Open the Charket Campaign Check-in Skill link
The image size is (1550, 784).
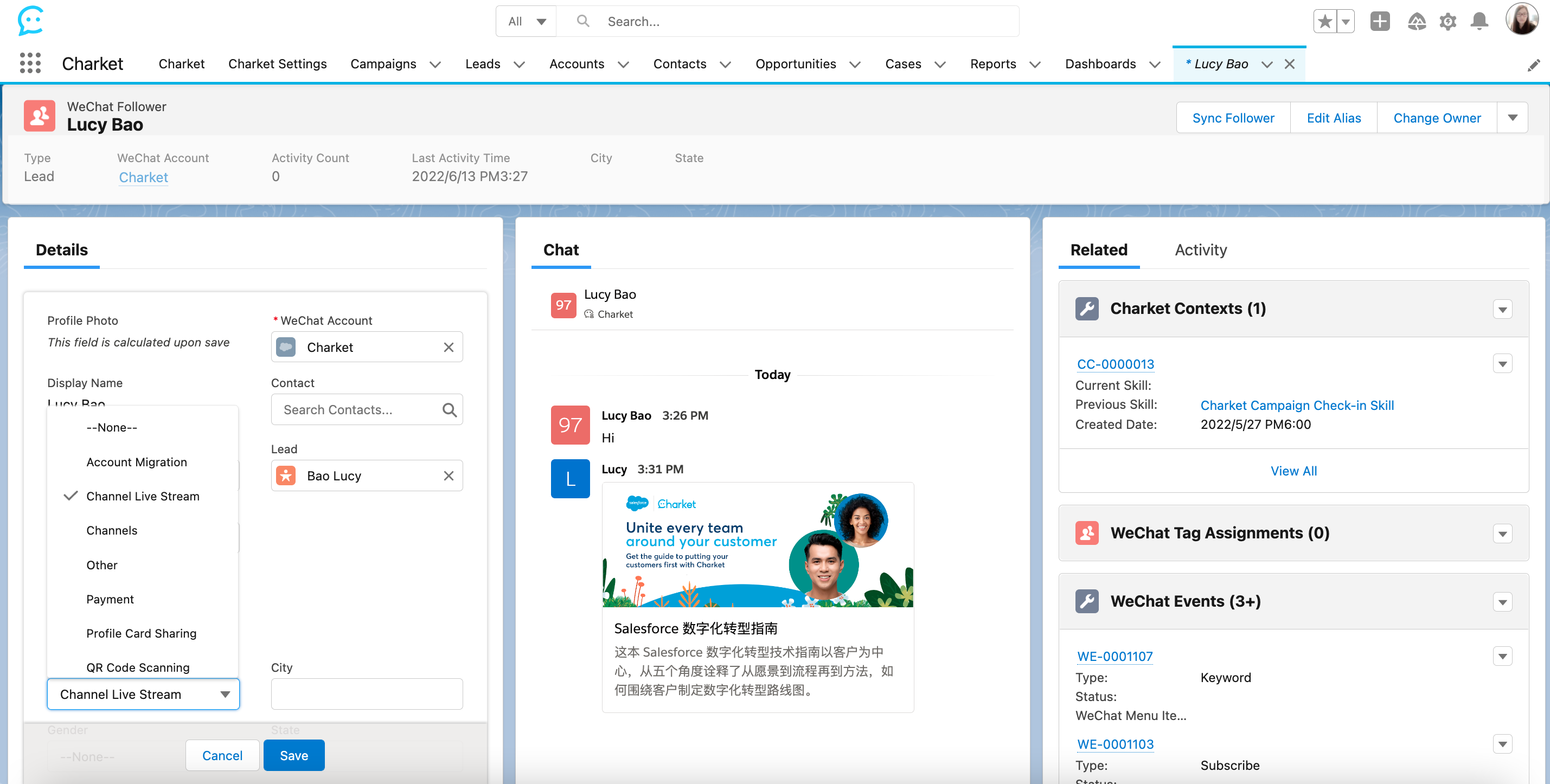coord(1297,405)
